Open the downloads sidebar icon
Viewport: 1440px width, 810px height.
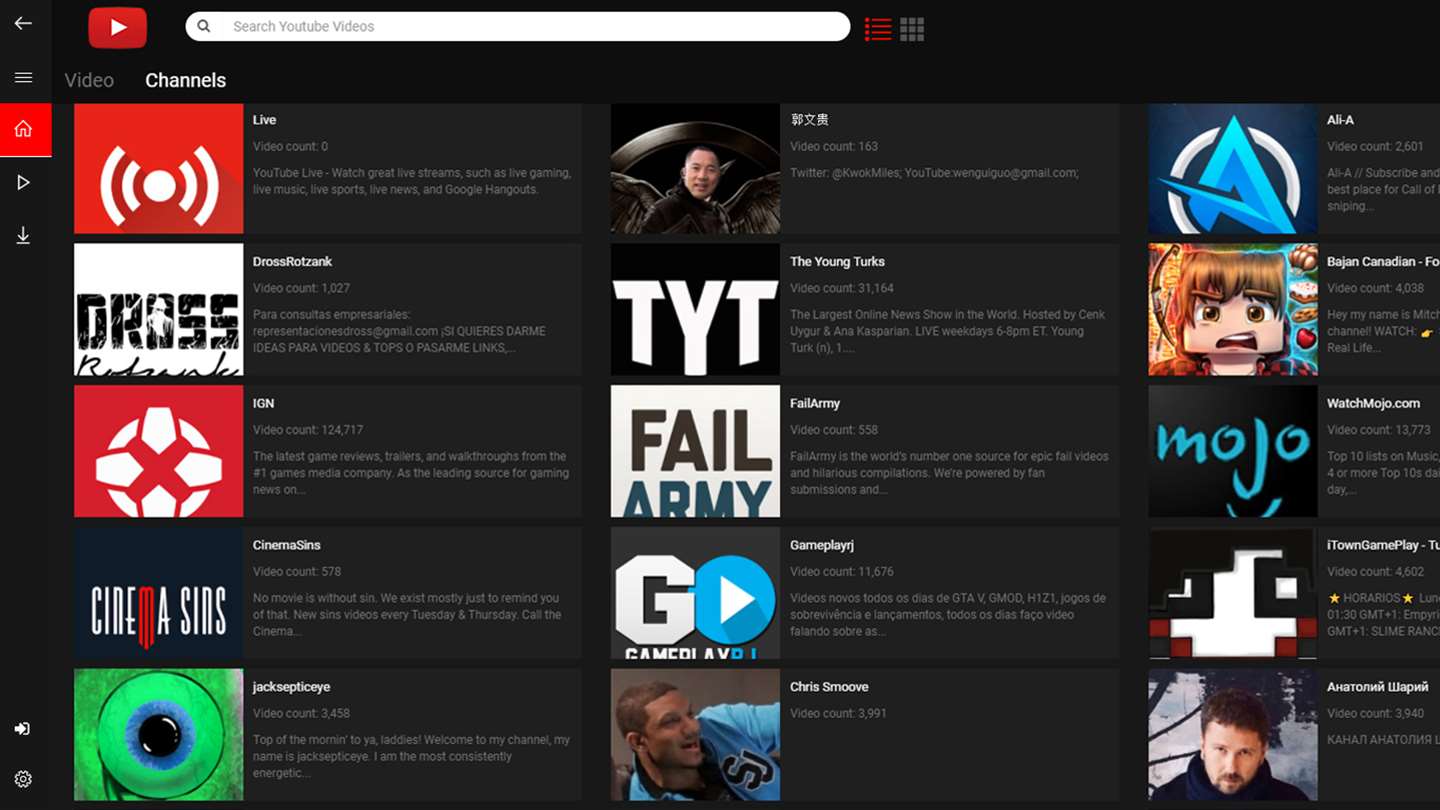23,235
